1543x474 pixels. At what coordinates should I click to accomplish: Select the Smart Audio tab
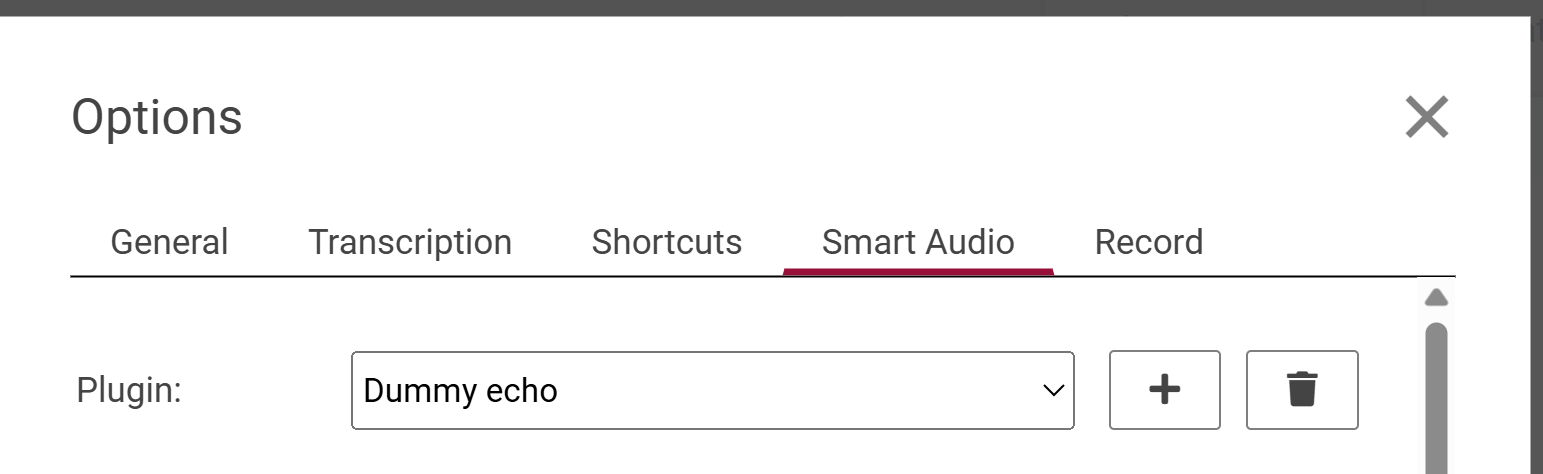[917, 242]
